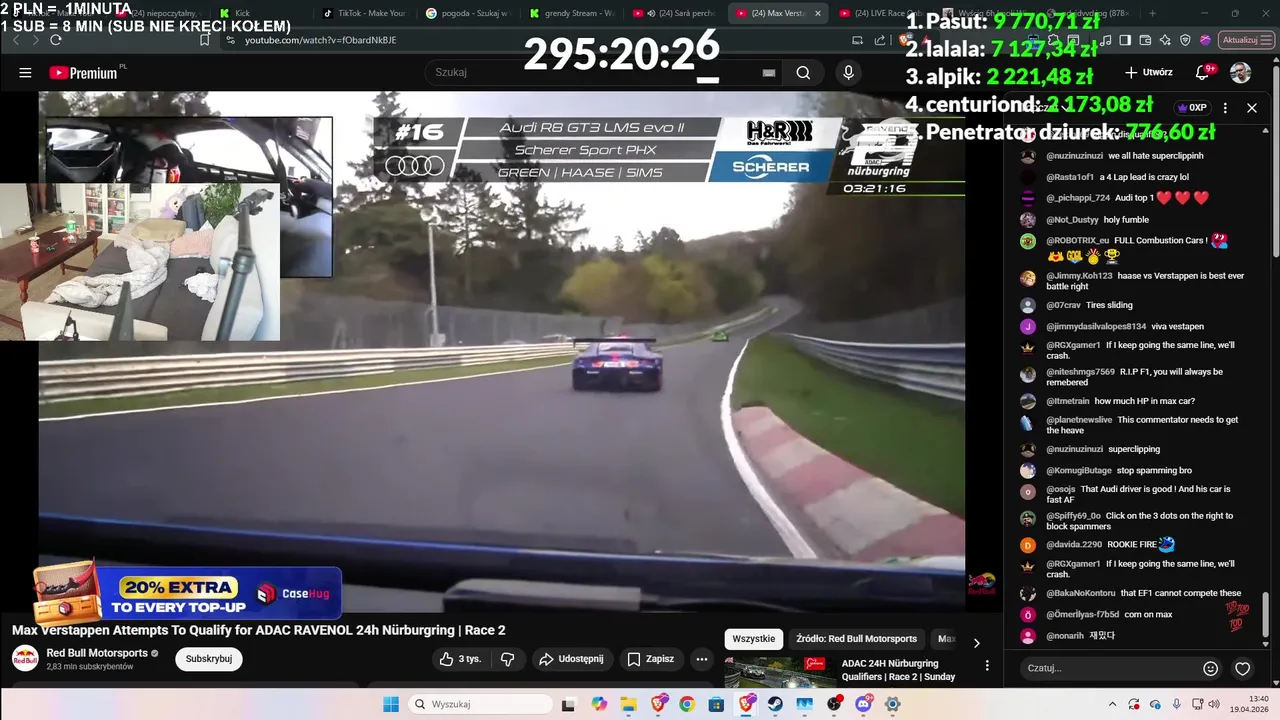This screenshot has width=1280, height=720.
Task: Open more actions three-dot button under video
Action: (x=702, y=659)
